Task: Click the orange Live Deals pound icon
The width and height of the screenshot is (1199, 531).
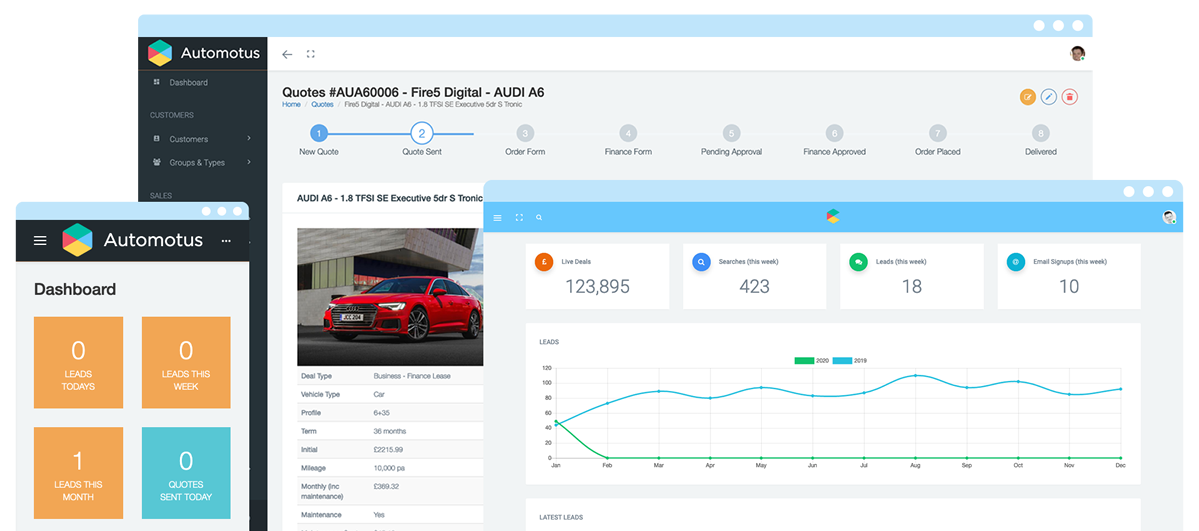Action: tap(544, 262)
